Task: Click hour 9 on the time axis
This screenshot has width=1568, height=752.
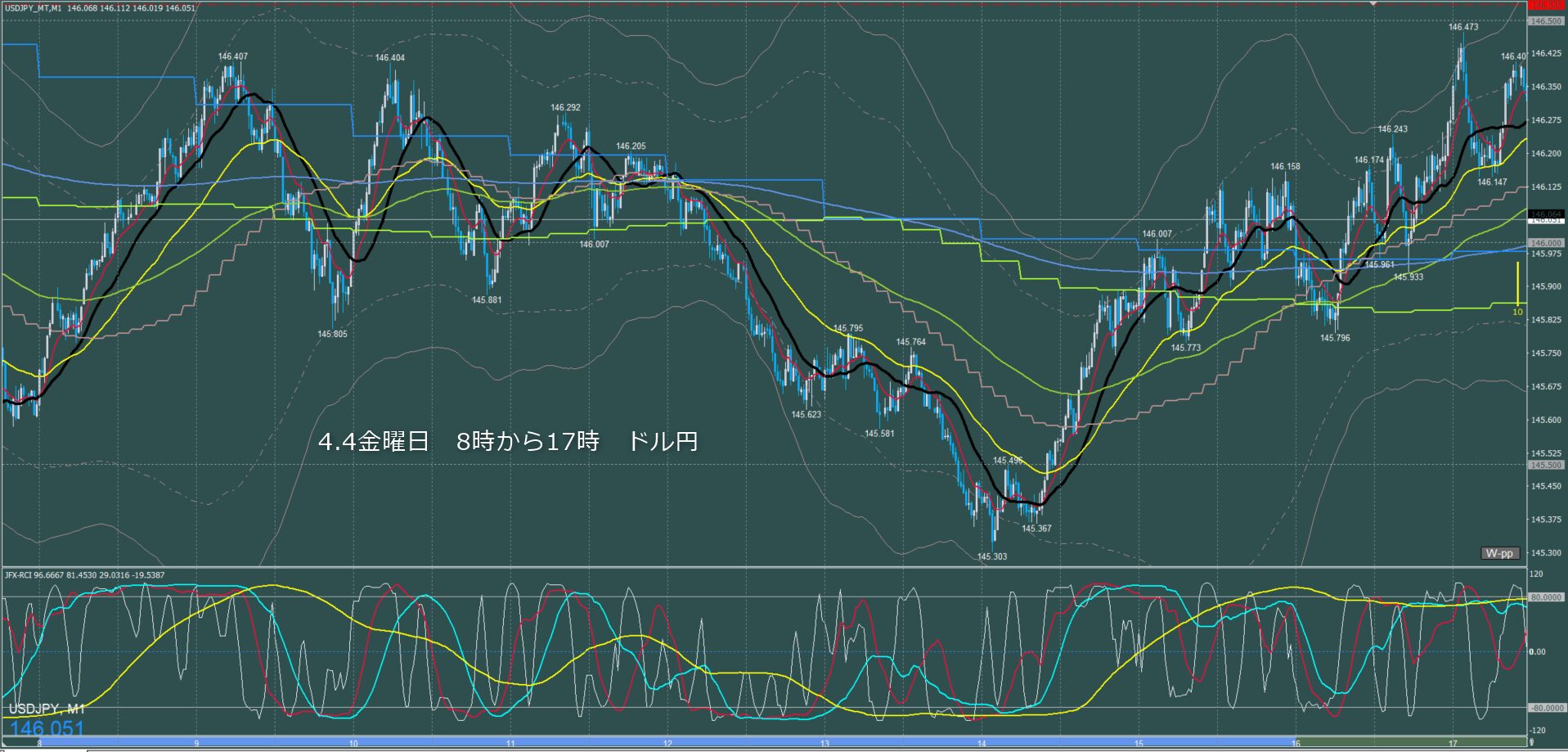Action: [x=196, y=744]
